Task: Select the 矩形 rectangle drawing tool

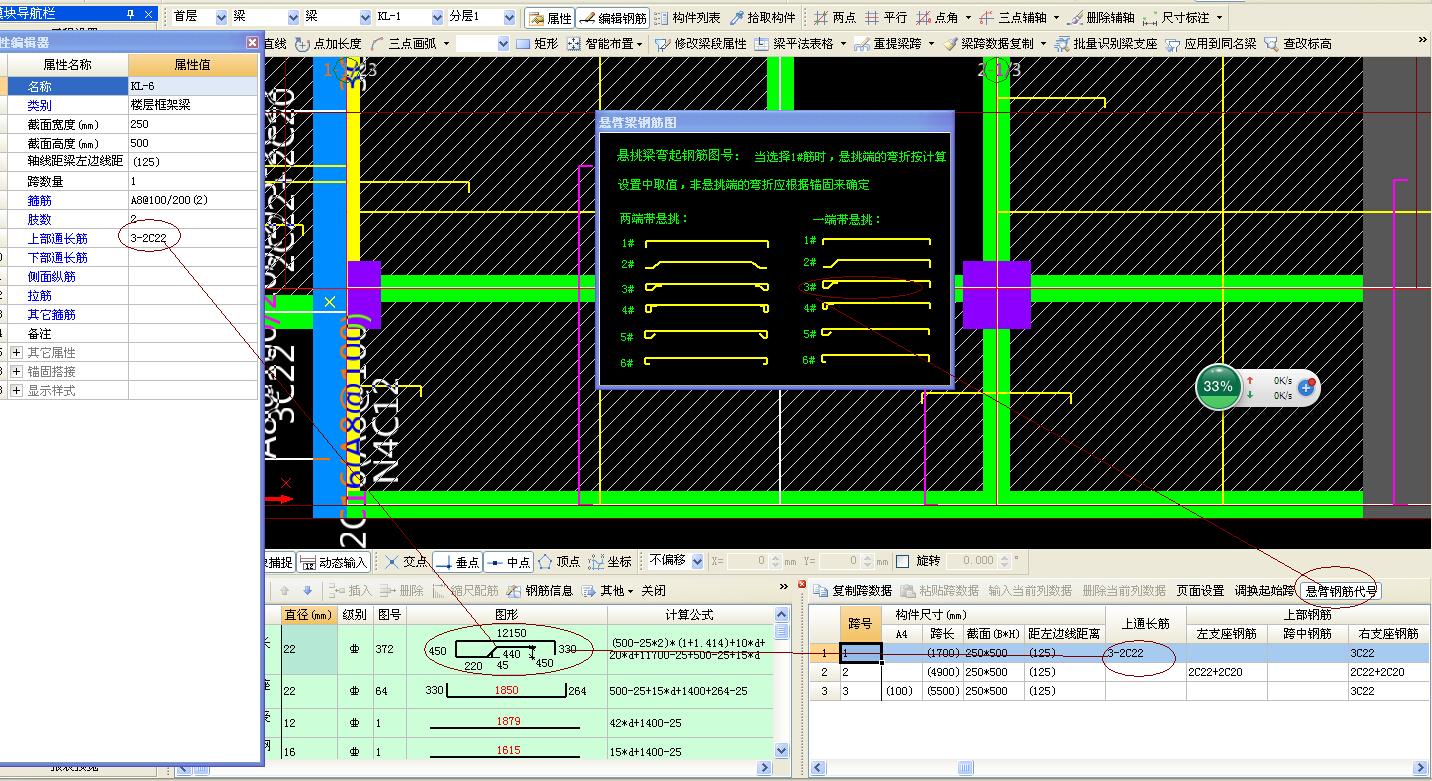Action: (537, 44)
